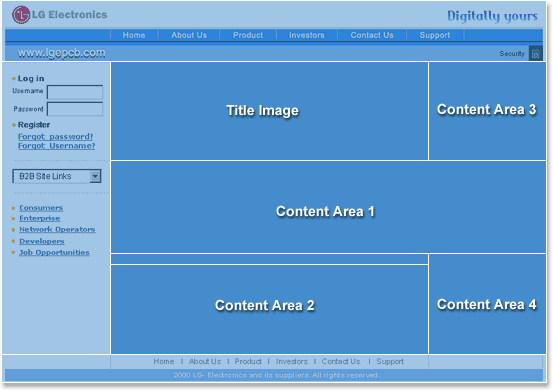Open the Job Opportunities link

click(x=54, y=252)
